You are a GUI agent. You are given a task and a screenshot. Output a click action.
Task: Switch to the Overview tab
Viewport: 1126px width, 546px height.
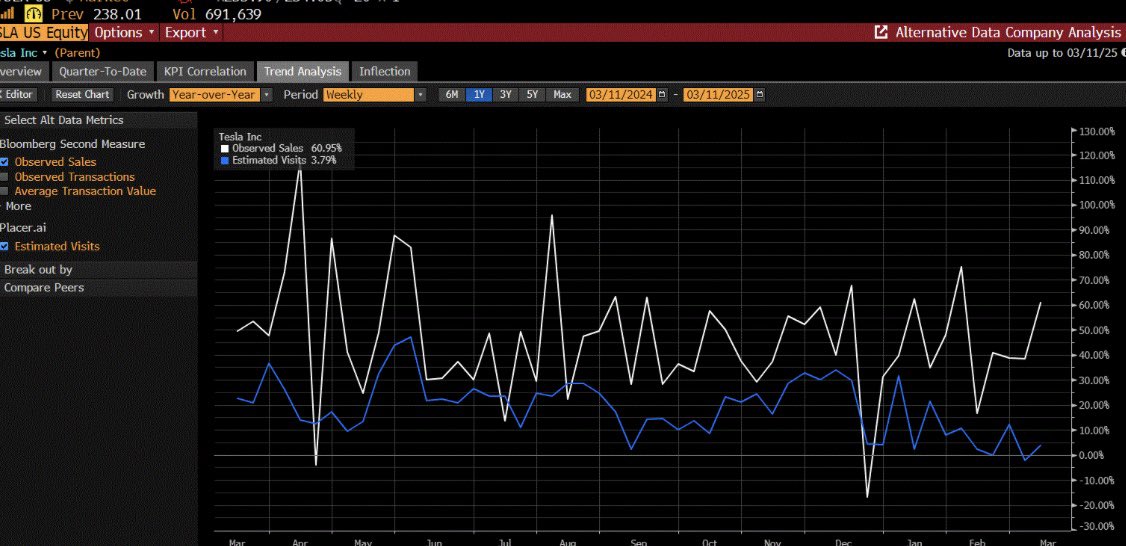tap(23, 71)
